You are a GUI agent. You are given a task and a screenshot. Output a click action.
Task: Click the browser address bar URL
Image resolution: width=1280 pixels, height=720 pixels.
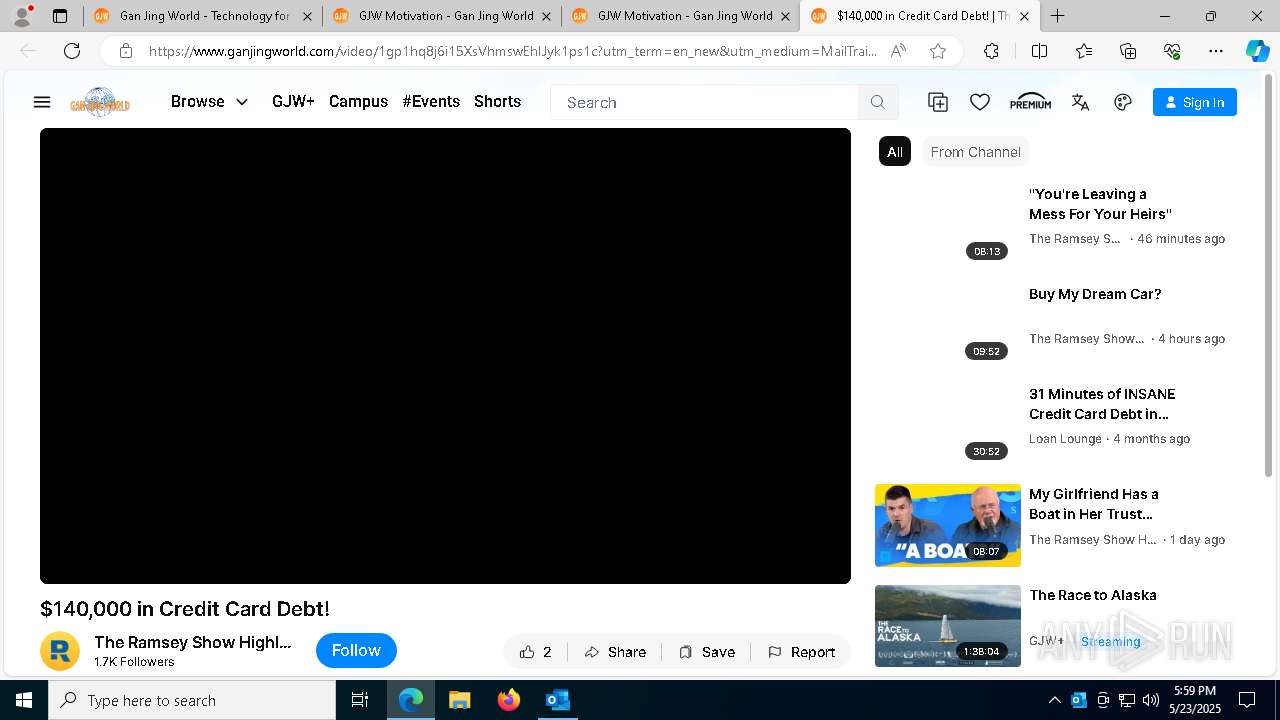[513, 51]
